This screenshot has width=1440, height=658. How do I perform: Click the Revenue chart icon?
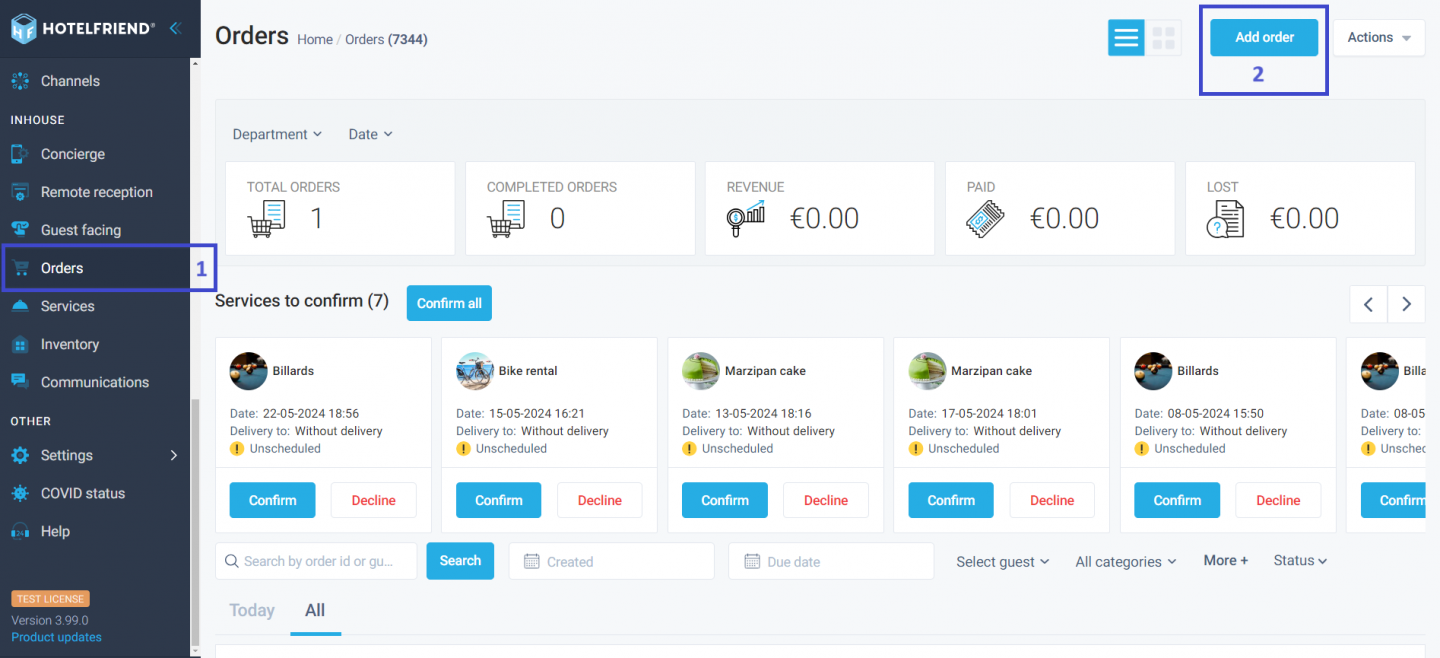click(746, 219)
